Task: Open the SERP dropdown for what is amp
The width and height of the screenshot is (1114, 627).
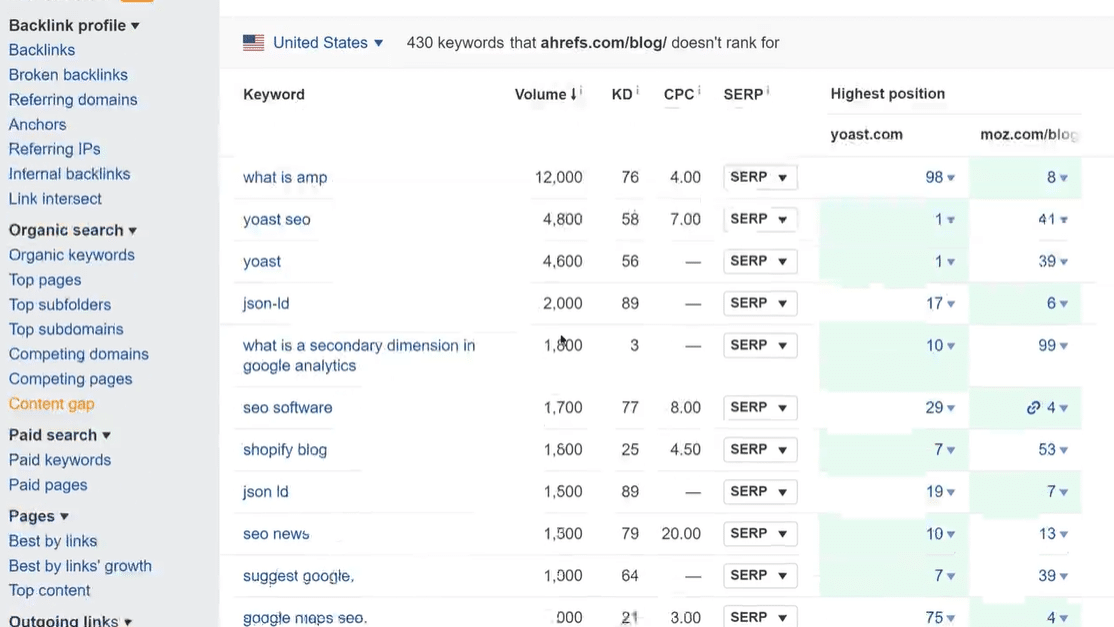Action: pyautogui.click(x=759, y=177)
